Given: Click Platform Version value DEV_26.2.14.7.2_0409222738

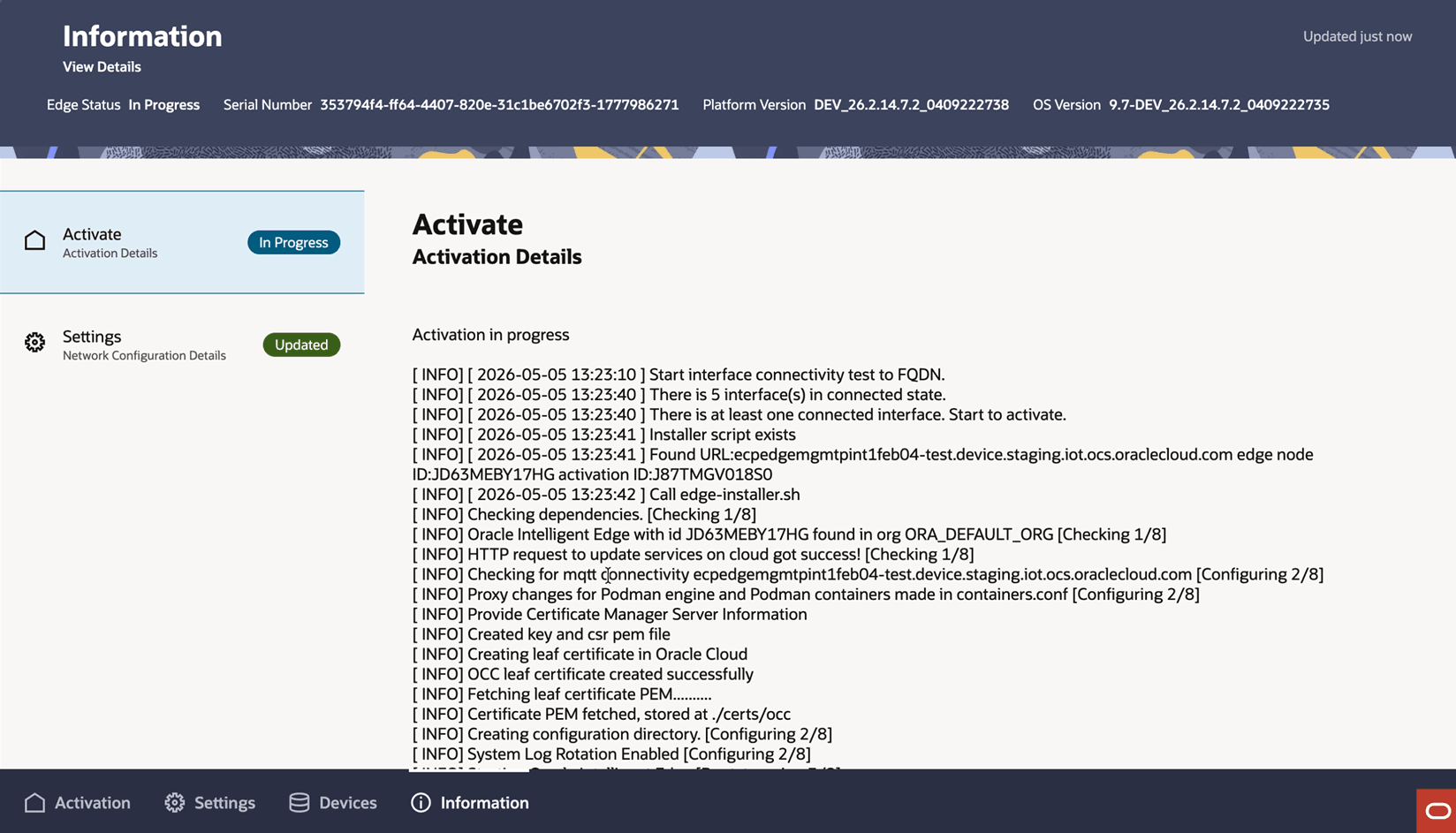Looking at the screenshot, I should coord(911,104).
